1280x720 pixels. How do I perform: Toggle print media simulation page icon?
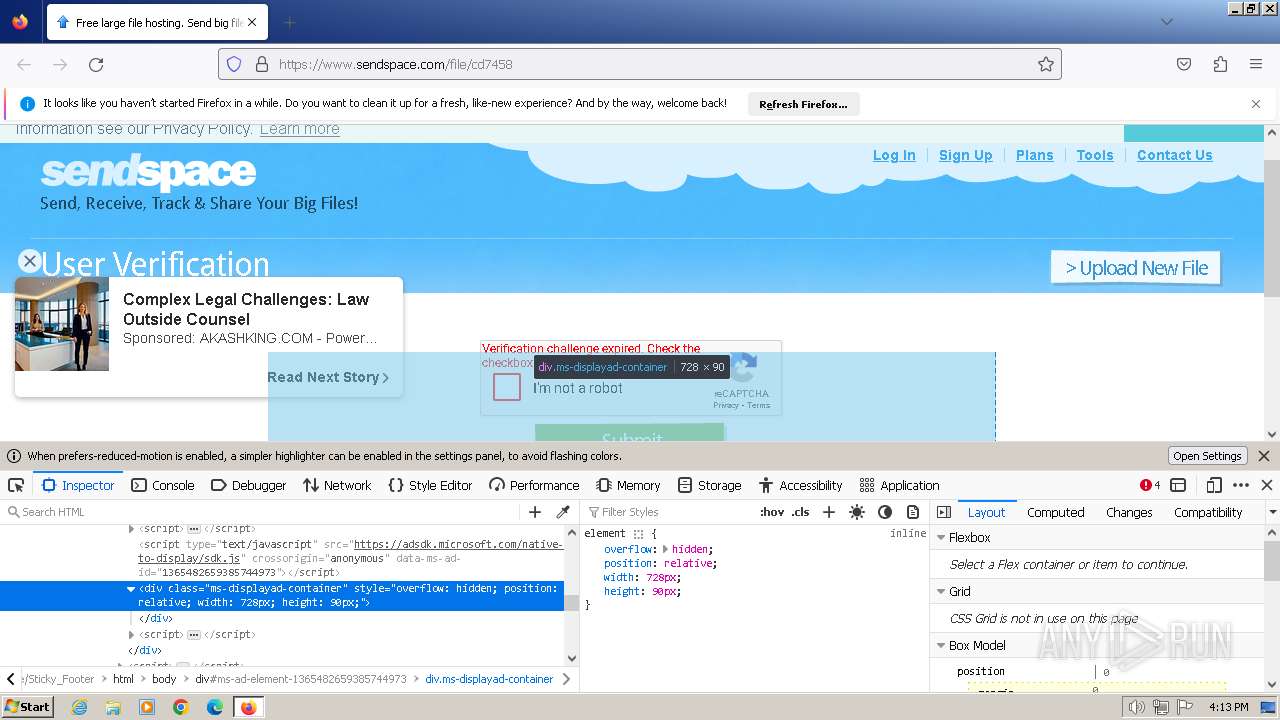[913, 512]
